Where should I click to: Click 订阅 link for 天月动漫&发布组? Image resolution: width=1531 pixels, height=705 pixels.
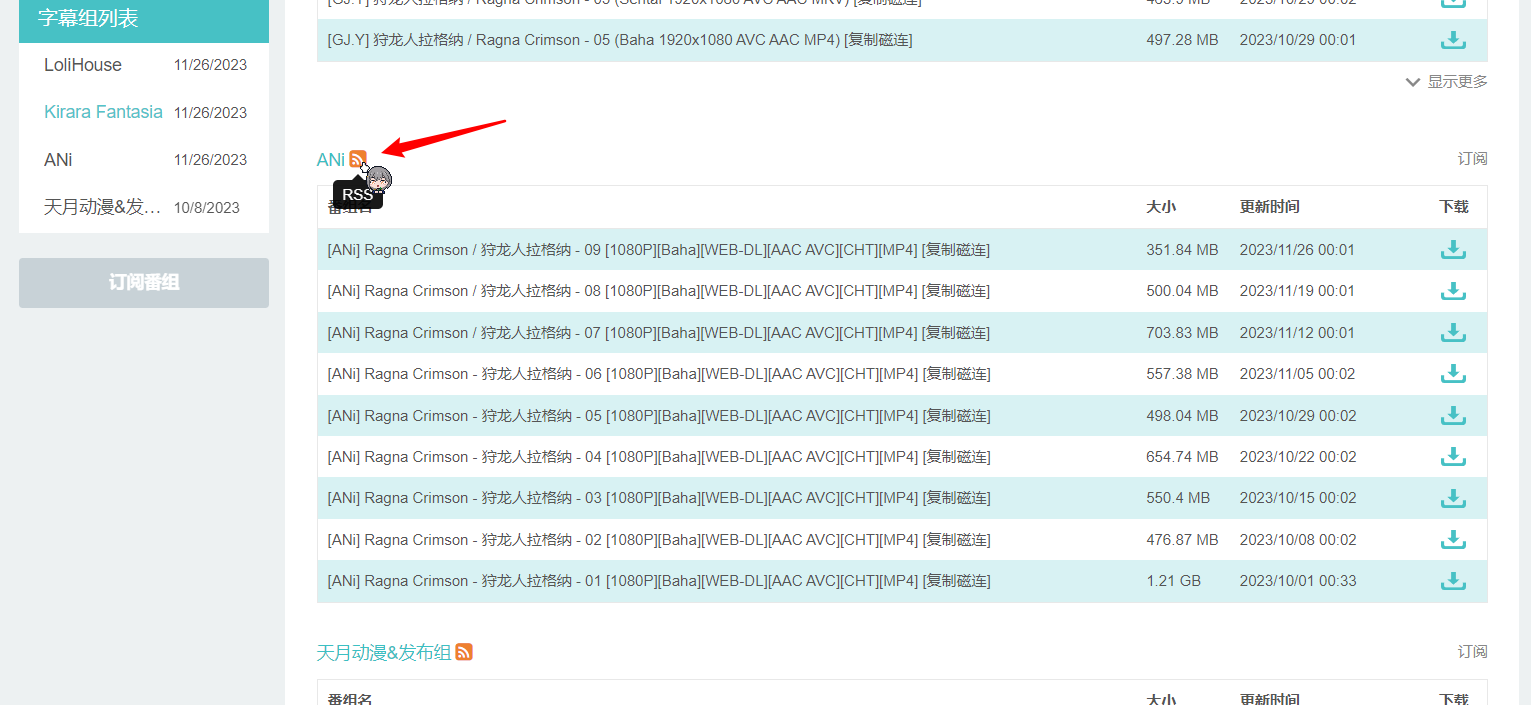(1472, 652)
